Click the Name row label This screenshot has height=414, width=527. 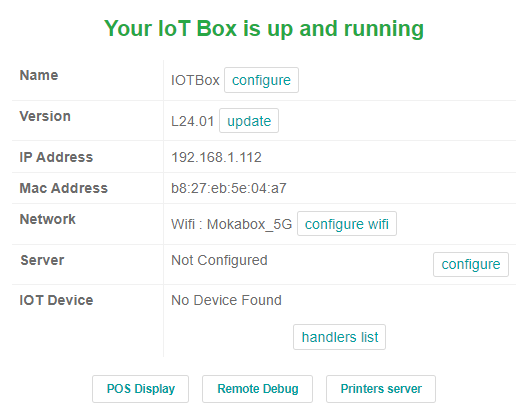pyautogui.click(x=39, y=75)
